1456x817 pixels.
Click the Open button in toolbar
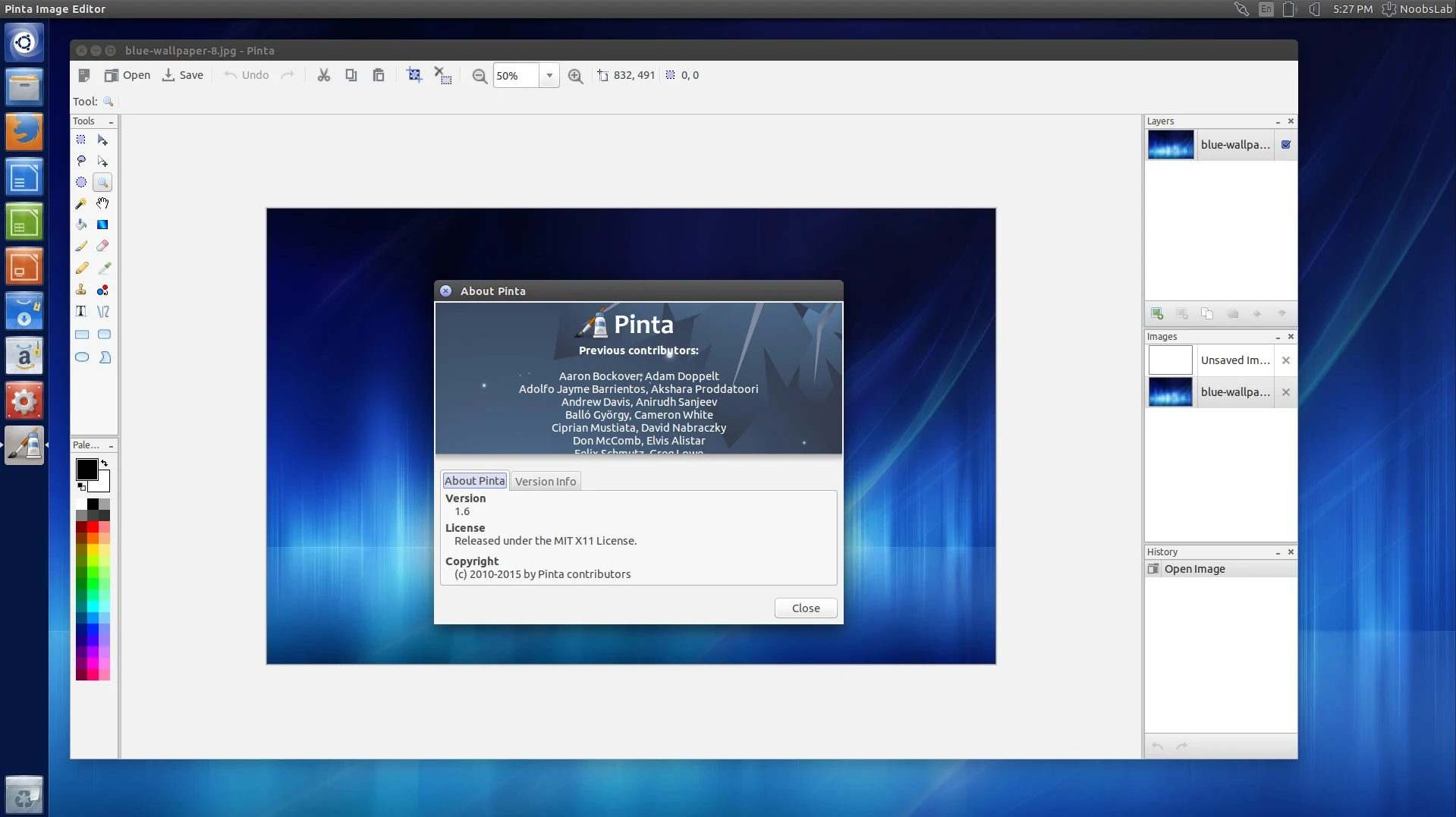[x=127, y=75]
